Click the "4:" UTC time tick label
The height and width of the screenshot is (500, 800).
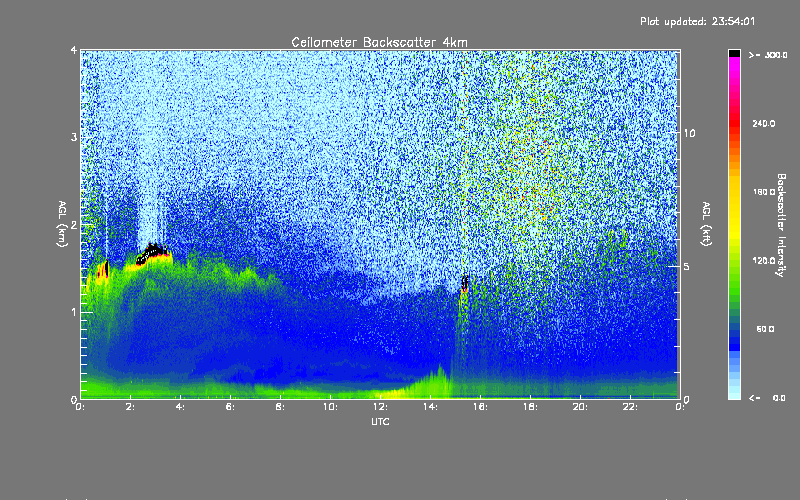(180, 407)
